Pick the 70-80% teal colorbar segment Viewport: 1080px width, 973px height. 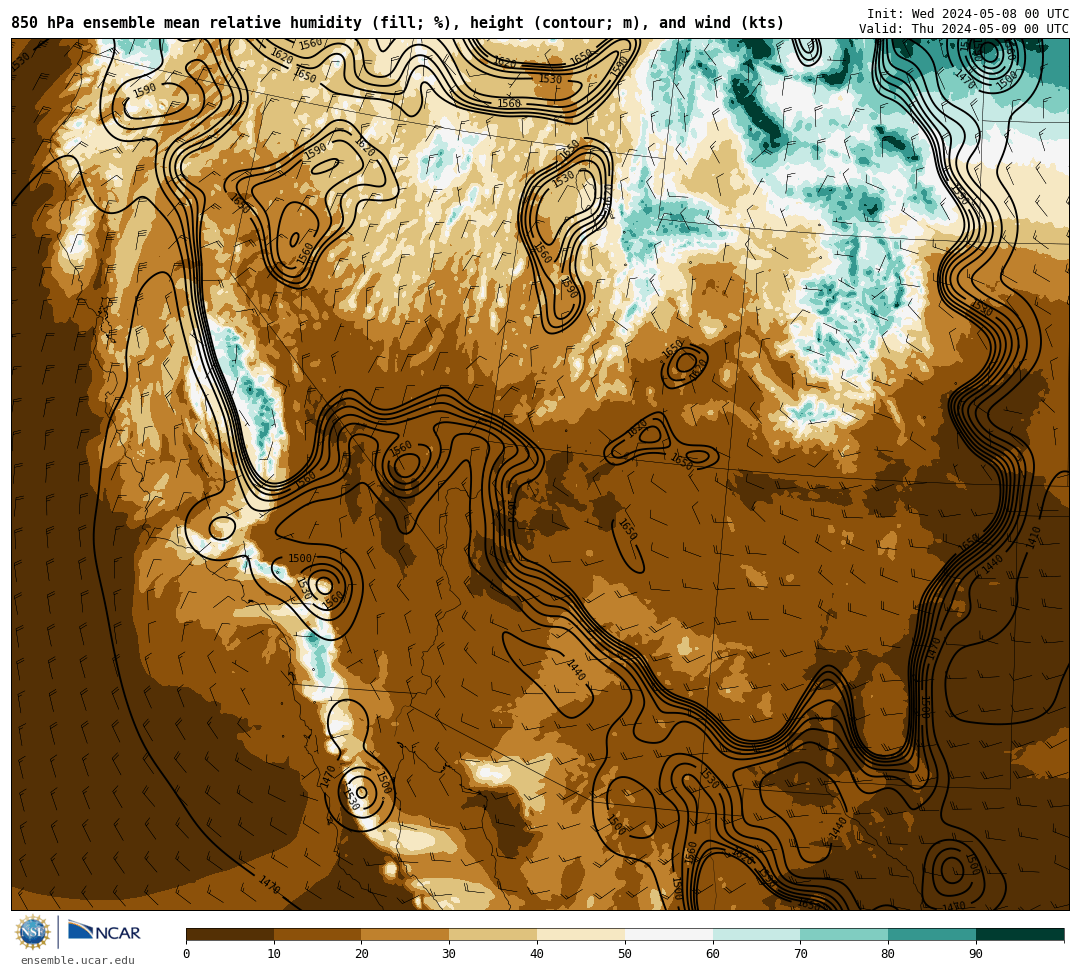844,934
